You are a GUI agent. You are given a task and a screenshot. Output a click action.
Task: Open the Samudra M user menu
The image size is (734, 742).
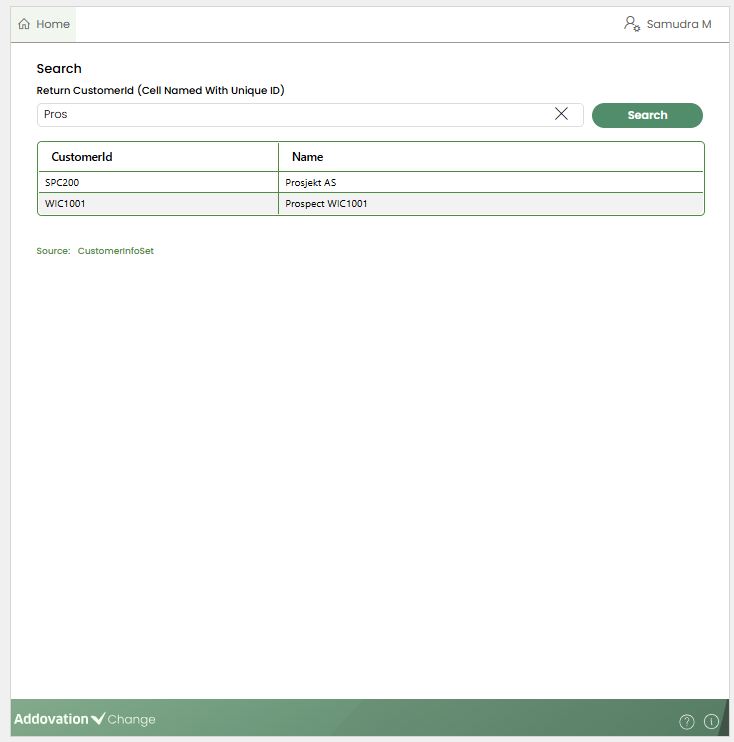tap(679, 24)
